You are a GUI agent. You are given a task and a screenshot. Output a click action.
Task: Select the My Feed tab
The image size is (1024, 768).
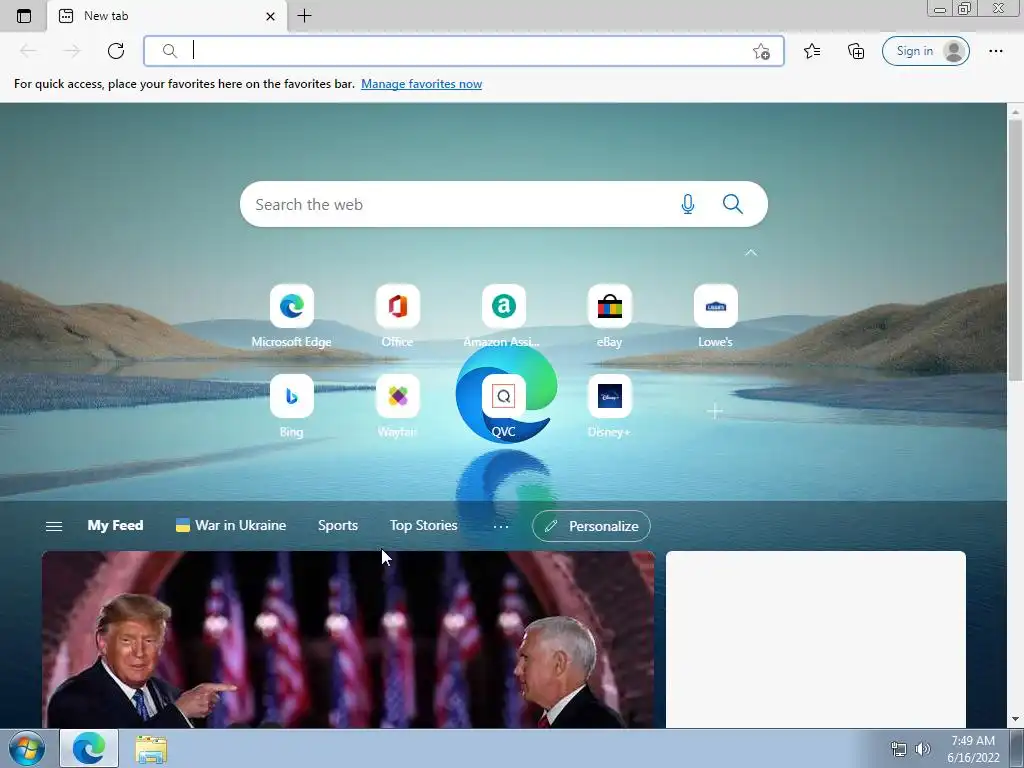(x=116, y=526)
